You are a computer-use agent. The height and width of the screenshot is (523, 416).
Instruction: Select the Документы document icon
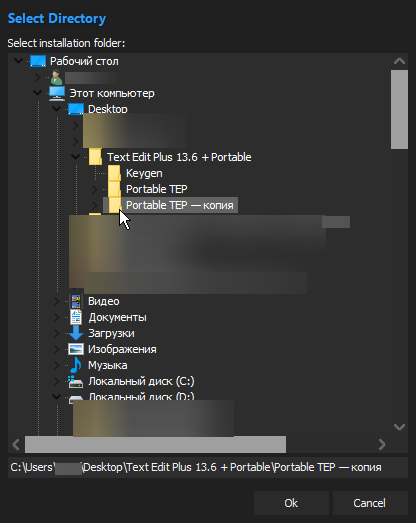click(76, 317)
